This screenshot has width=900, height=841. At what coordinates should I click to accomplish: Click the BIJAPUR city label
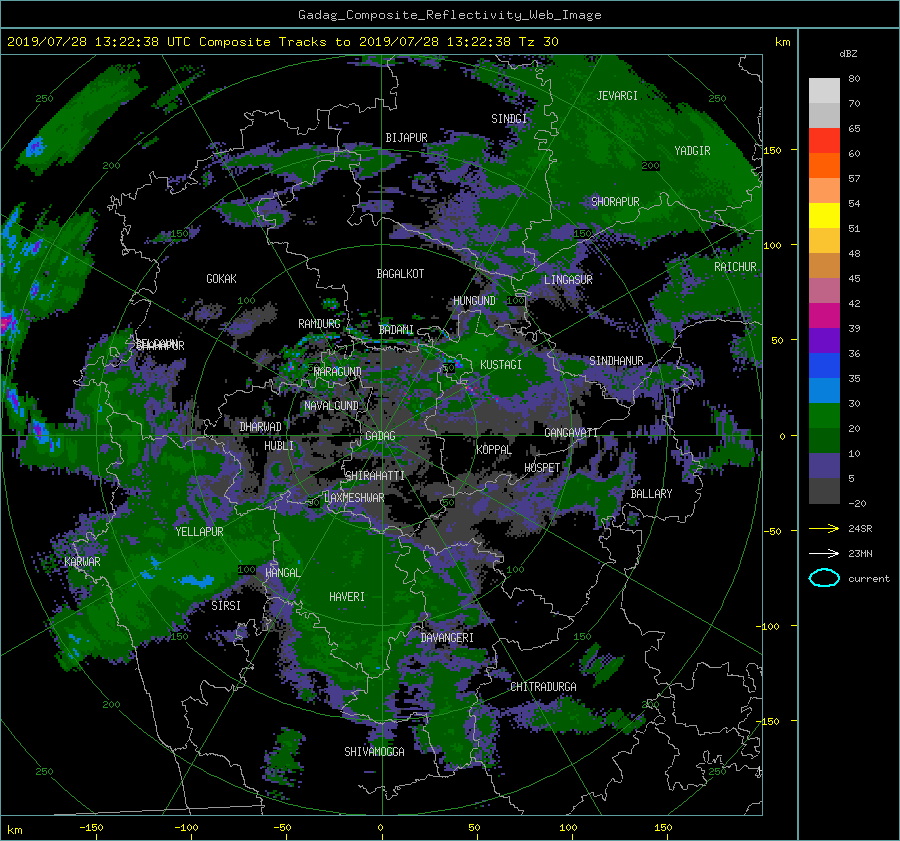[x=406, y=138]
